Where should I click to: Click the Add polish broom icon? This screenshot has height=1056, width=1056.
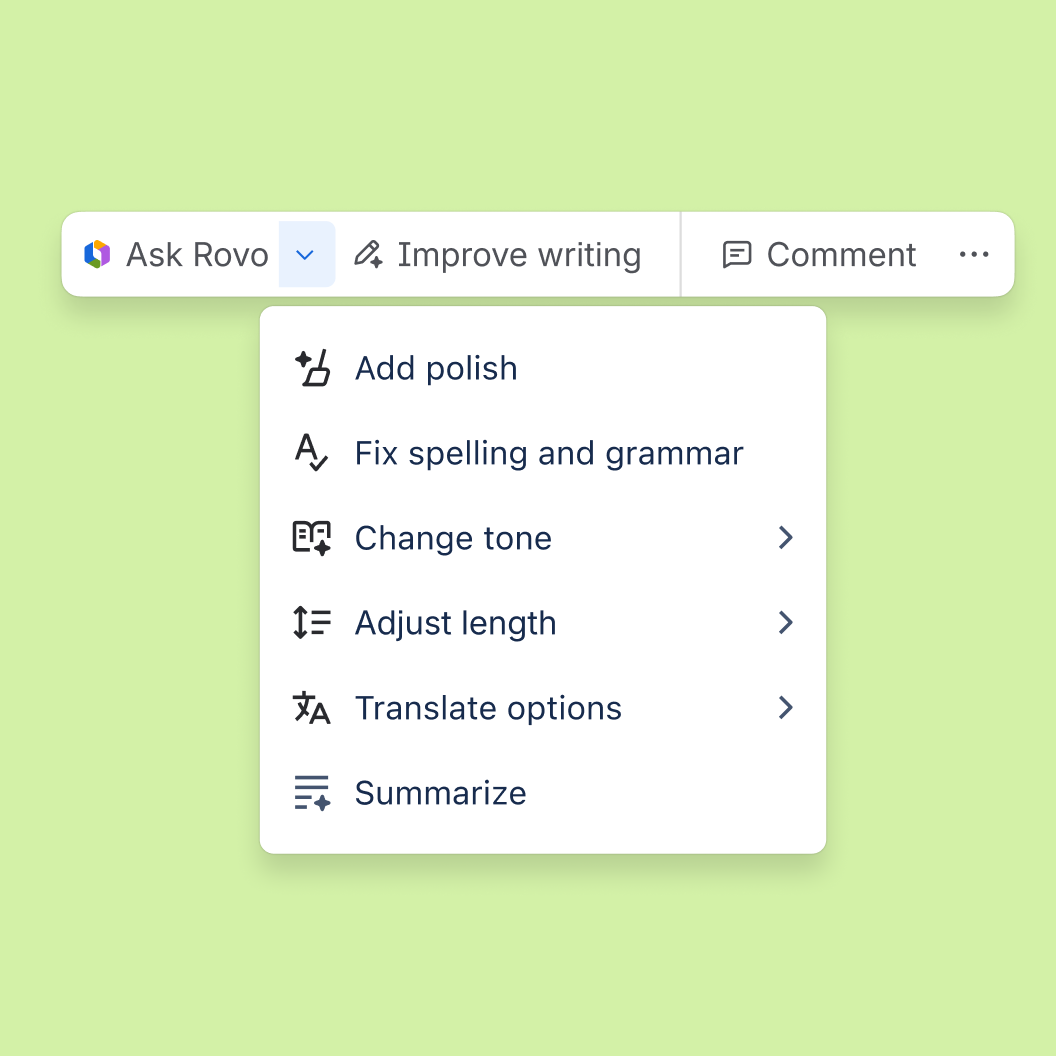[312, 368]
